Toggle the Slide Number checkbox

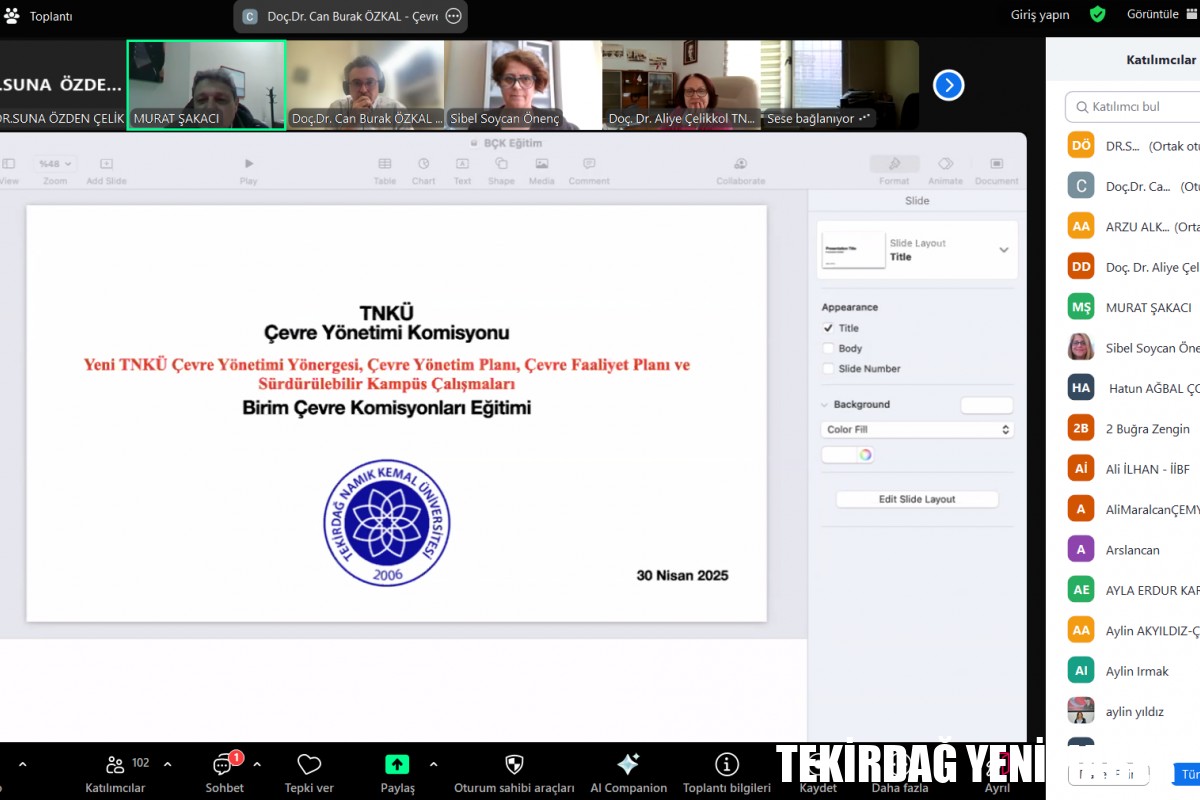(x=828, y=368)
